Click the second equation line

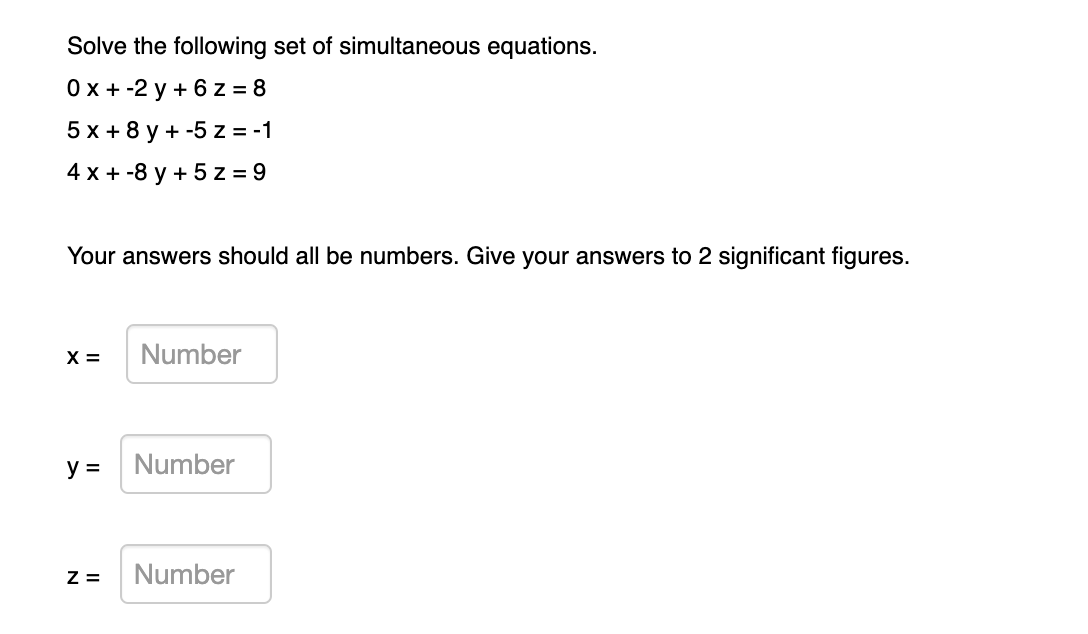[170, 131]
